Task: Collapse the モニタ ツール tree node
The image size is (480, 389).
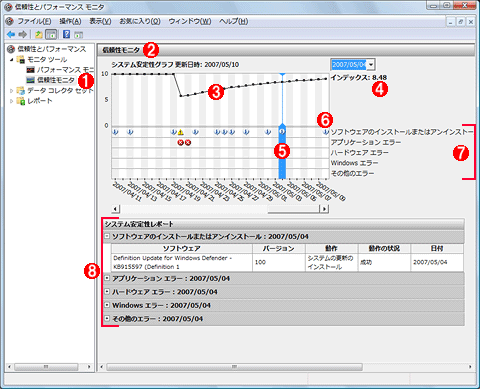Action: pyautogui.click(x=11, y=59)
